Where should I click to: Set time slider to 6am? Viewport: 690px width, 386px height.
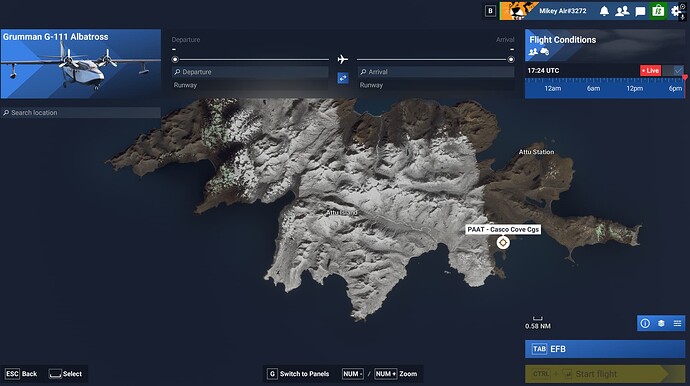tap(593, 88)
